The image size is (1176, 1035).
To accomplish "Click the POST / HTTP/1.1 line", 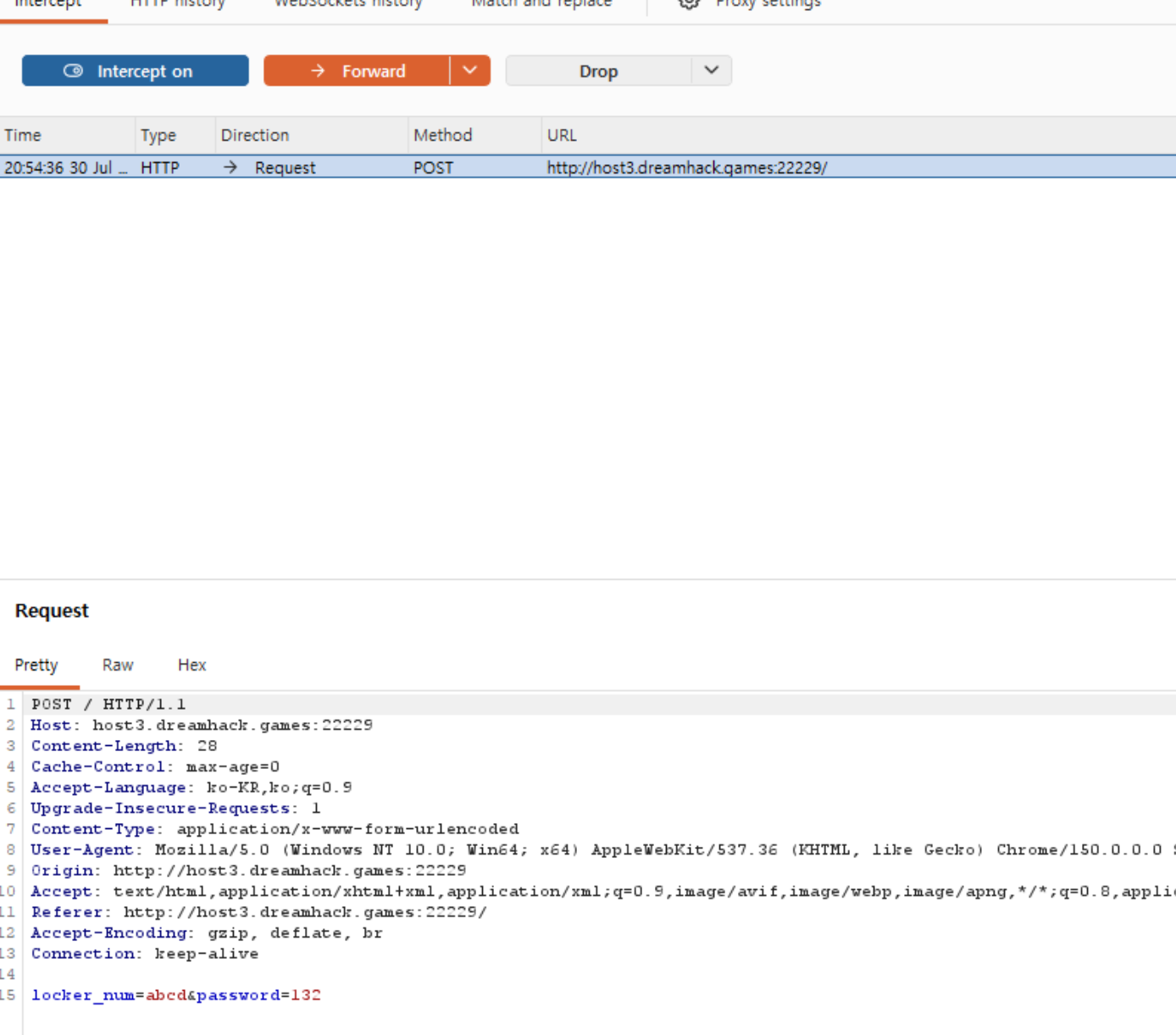I will point(108,704).
